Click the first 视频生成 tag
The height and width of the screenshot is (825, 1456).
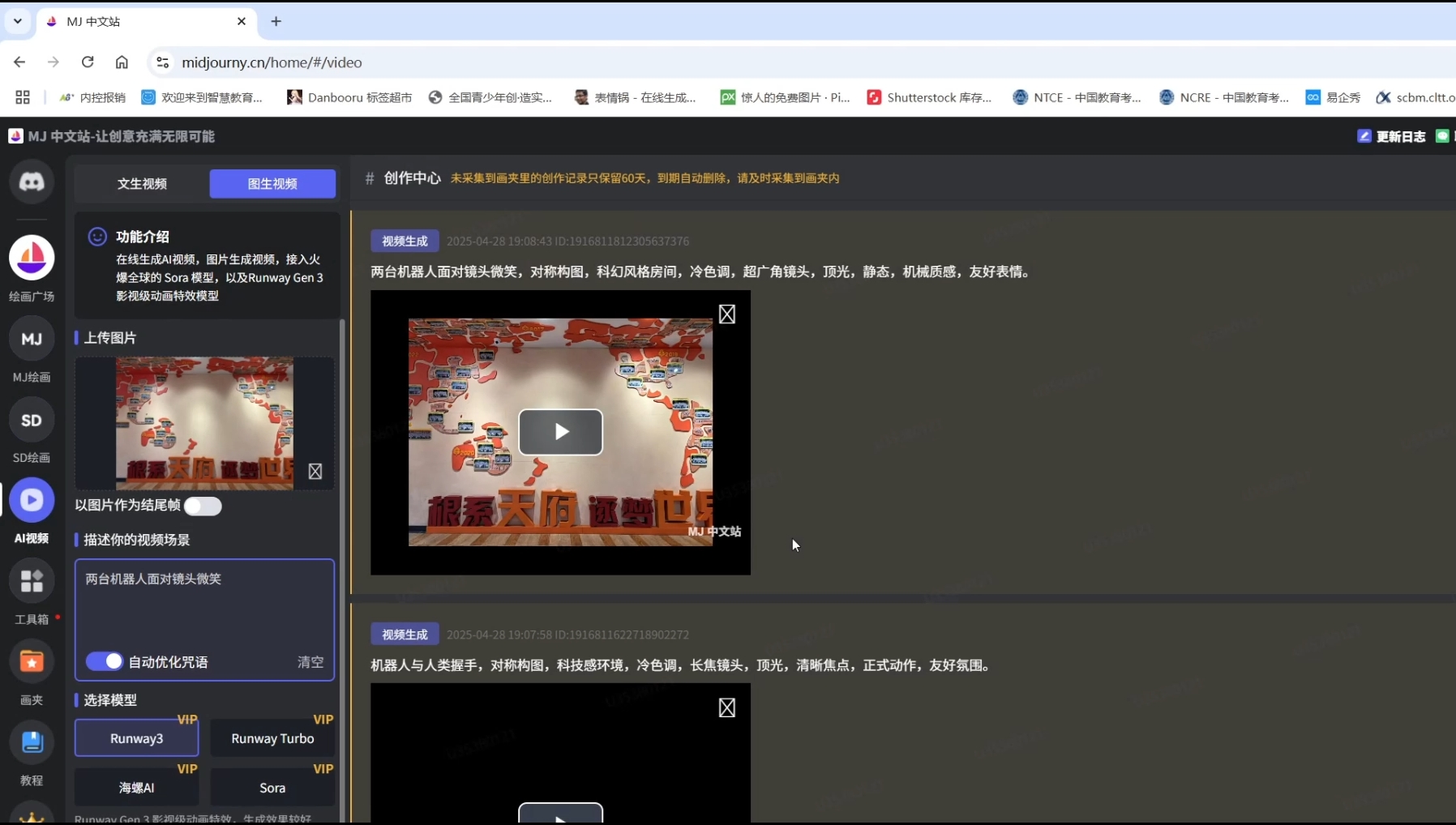(x=405, y=241)
